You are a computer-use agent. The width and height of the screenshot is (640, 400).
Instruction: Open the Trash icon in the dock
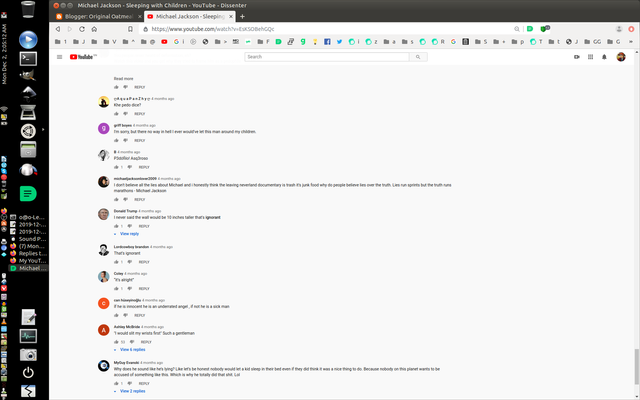(28, 9)
